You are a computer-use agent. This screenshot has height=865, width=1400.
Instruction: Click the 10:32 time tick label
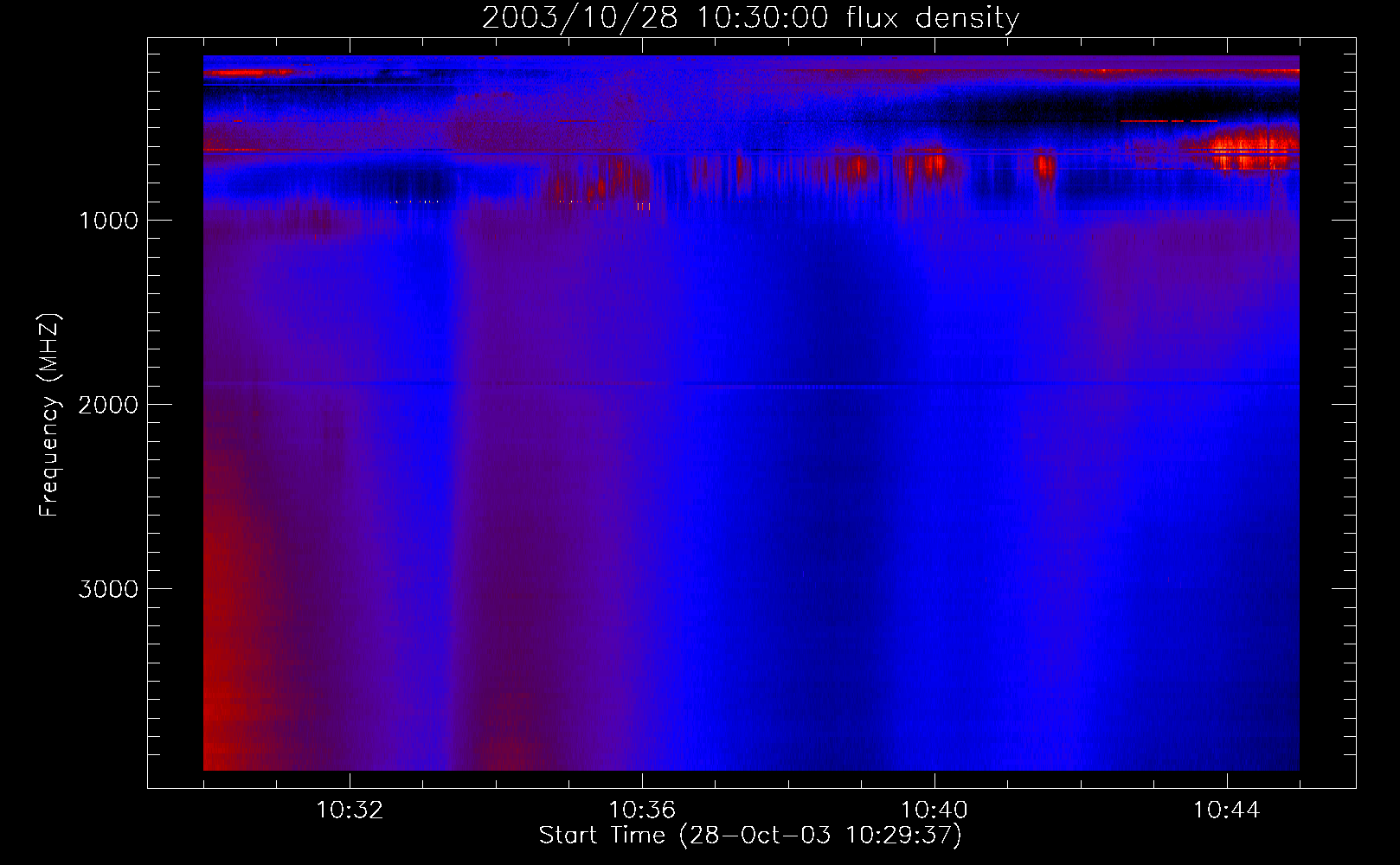350,811
